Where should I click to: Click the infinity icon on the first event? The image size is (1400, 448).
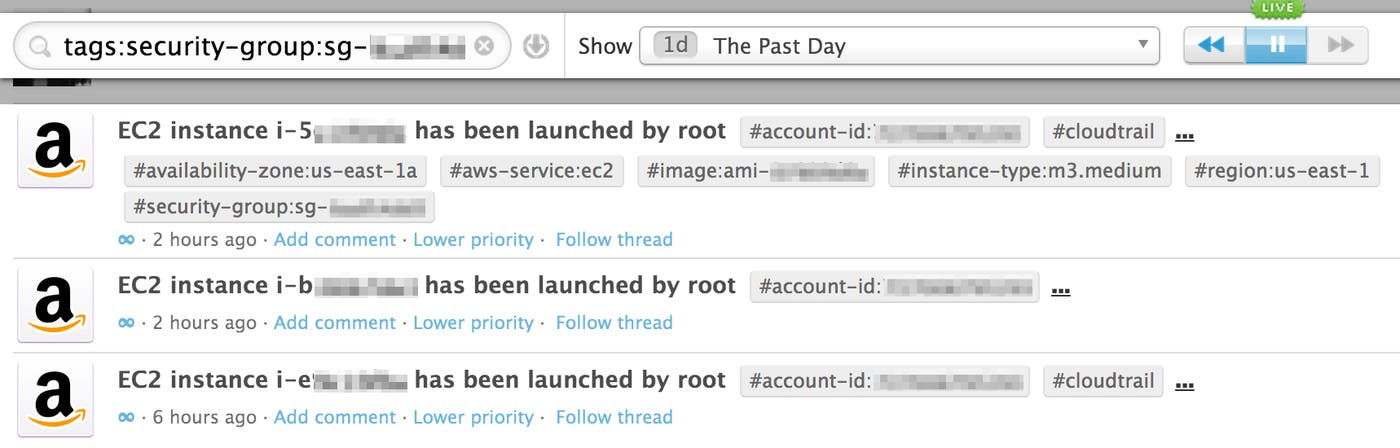tap(126, 240)
